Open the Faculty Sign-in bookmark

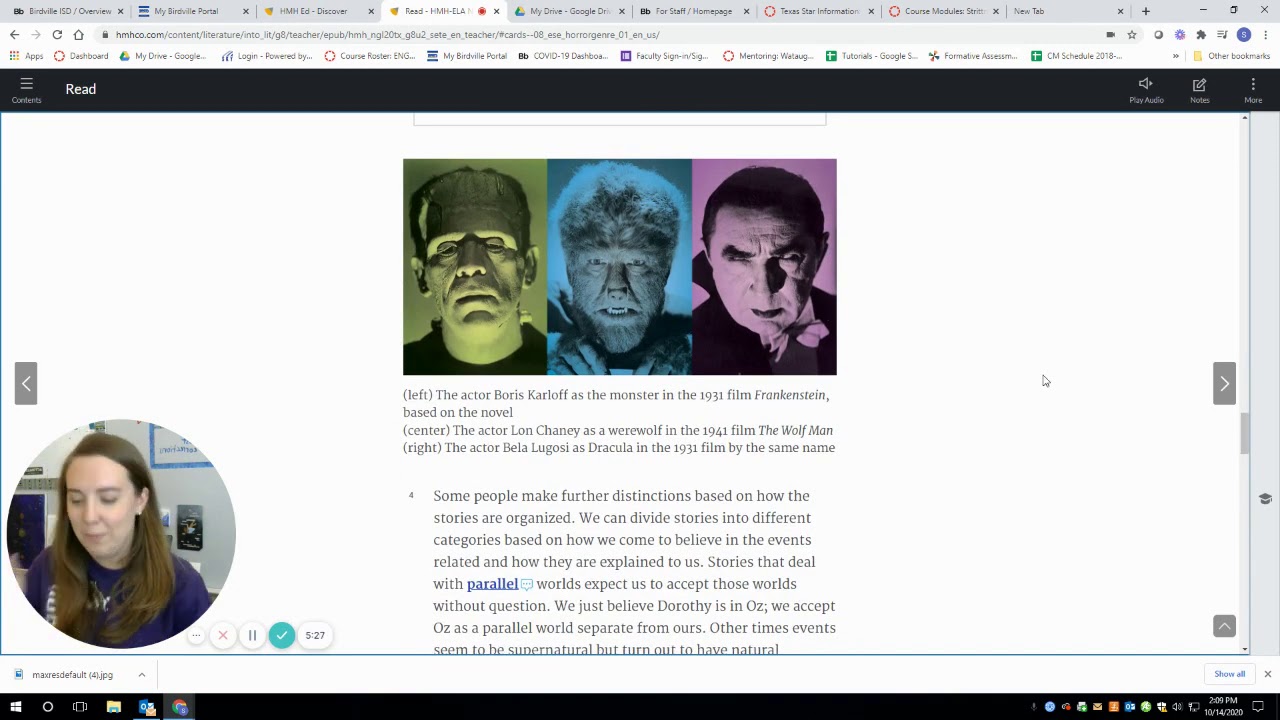[664, 56]
